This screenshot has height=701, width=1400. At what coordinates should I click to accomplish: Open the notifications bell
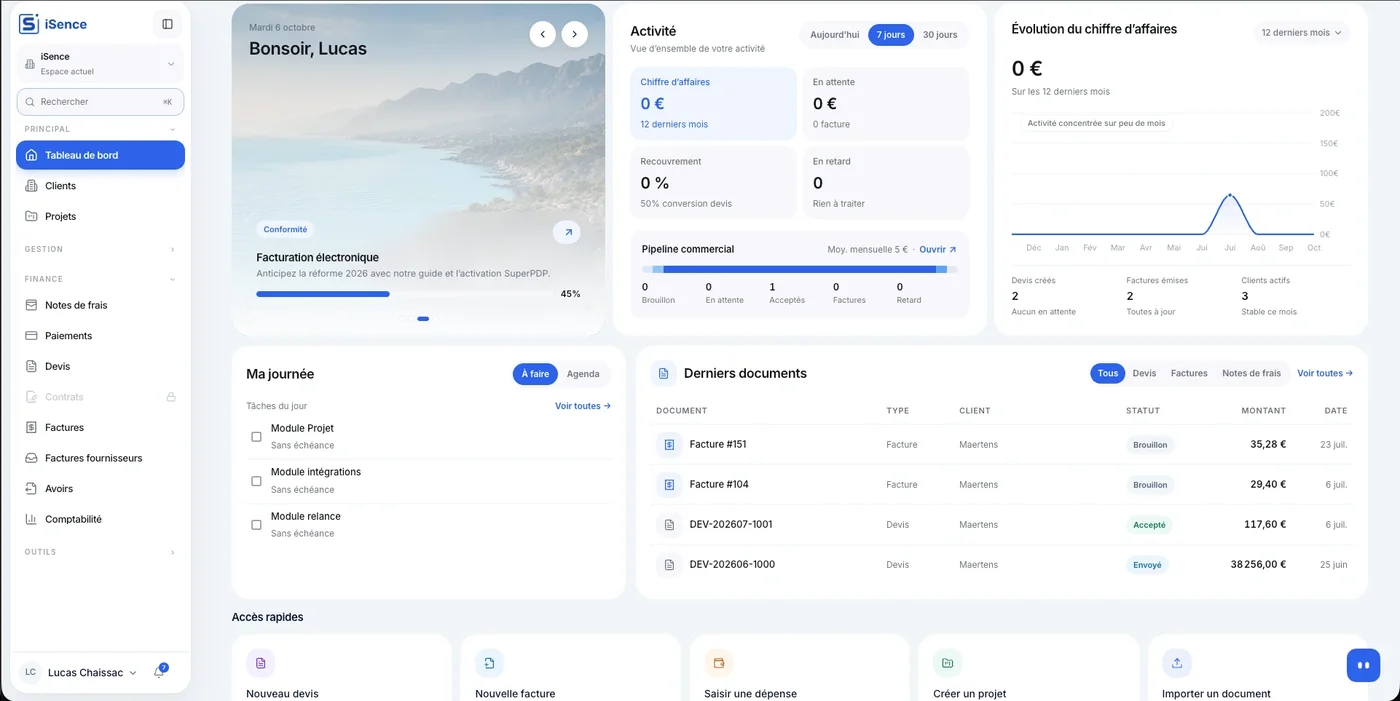159,672
